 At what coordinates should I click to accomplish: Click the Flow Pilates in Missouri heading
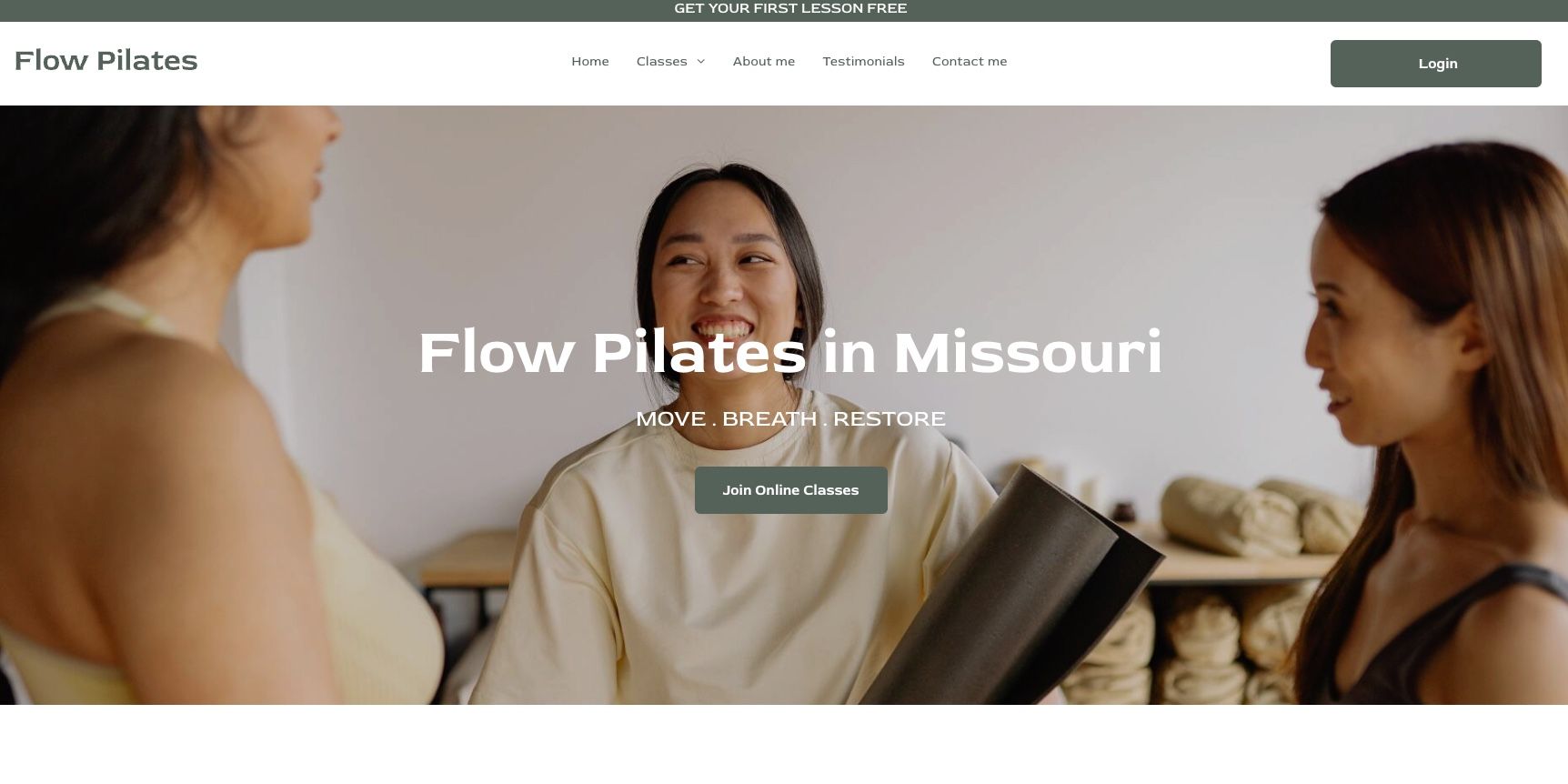click(789, 353)
